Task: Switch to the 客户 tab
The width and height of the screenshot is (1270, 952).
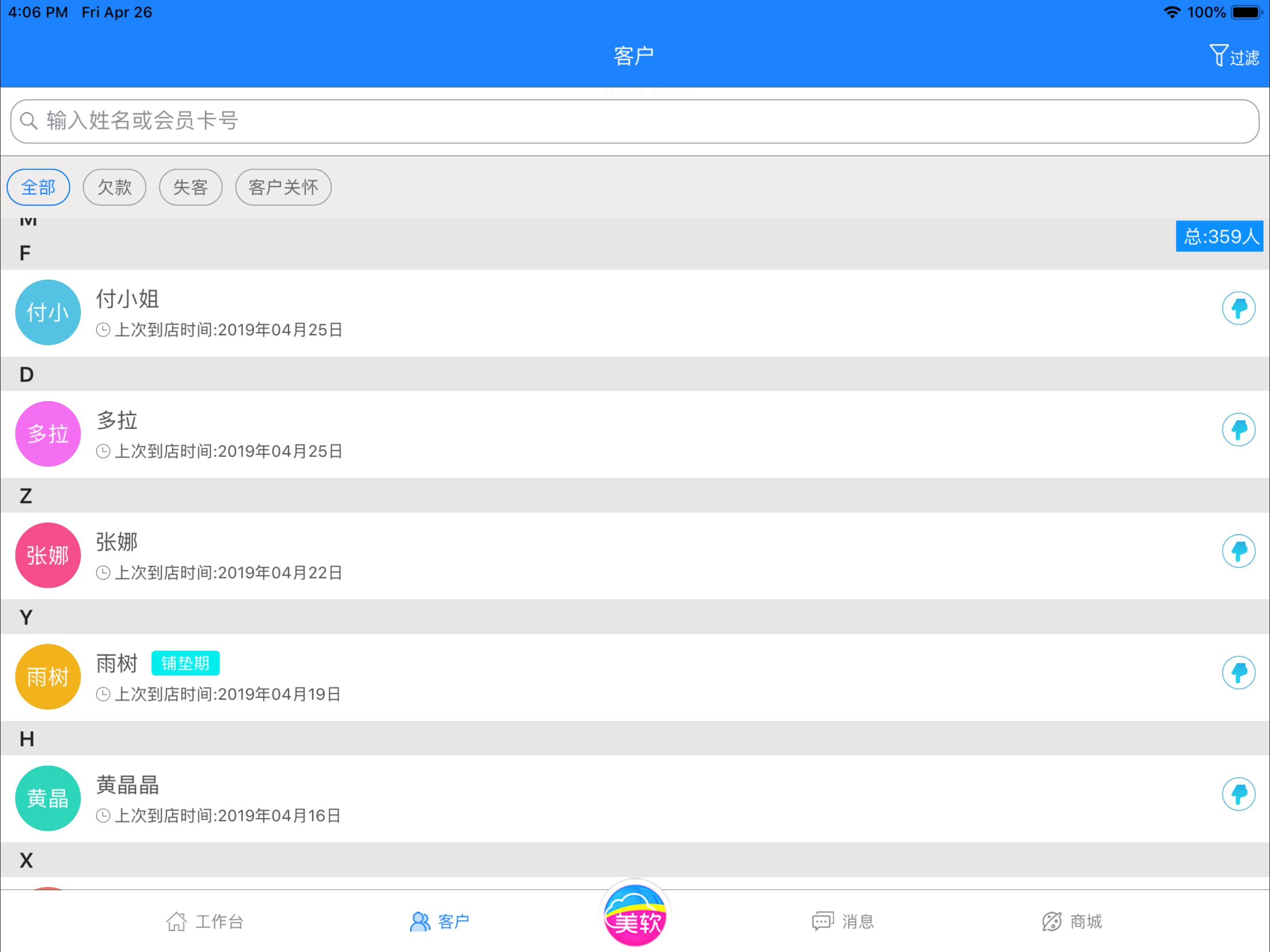Action: tap(440, 922)
